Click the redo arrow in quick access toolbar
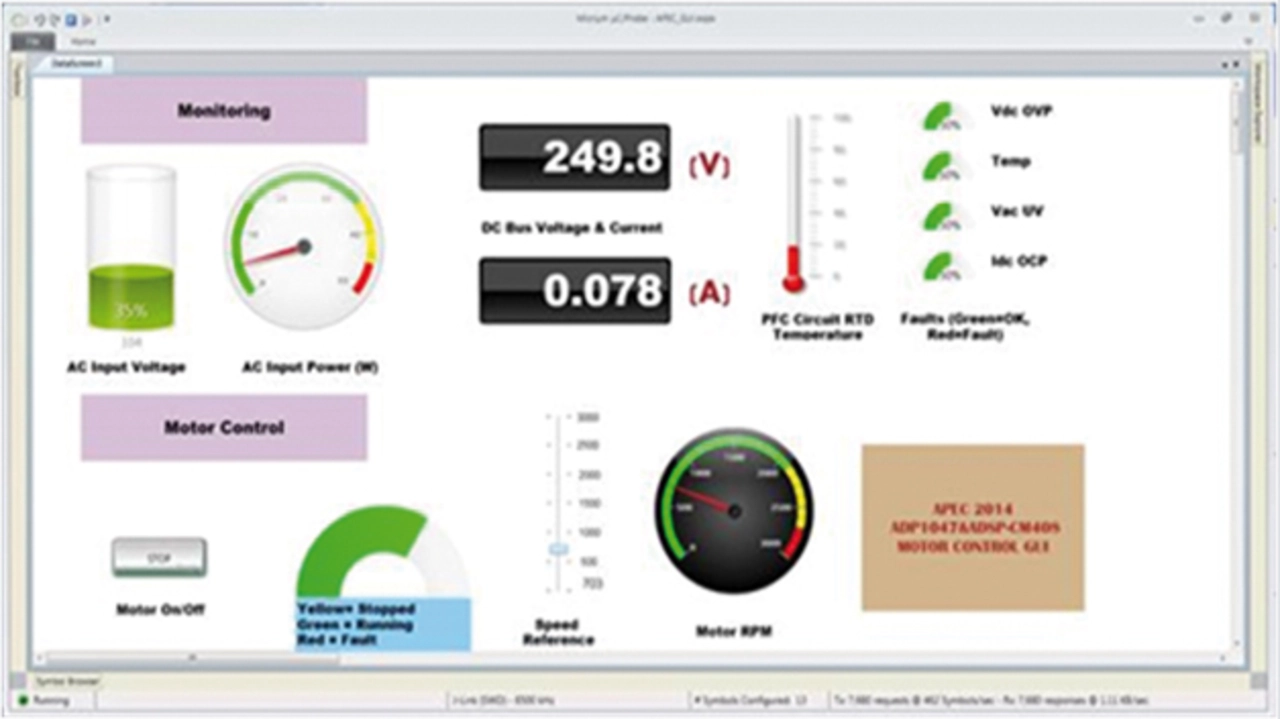 55,19
